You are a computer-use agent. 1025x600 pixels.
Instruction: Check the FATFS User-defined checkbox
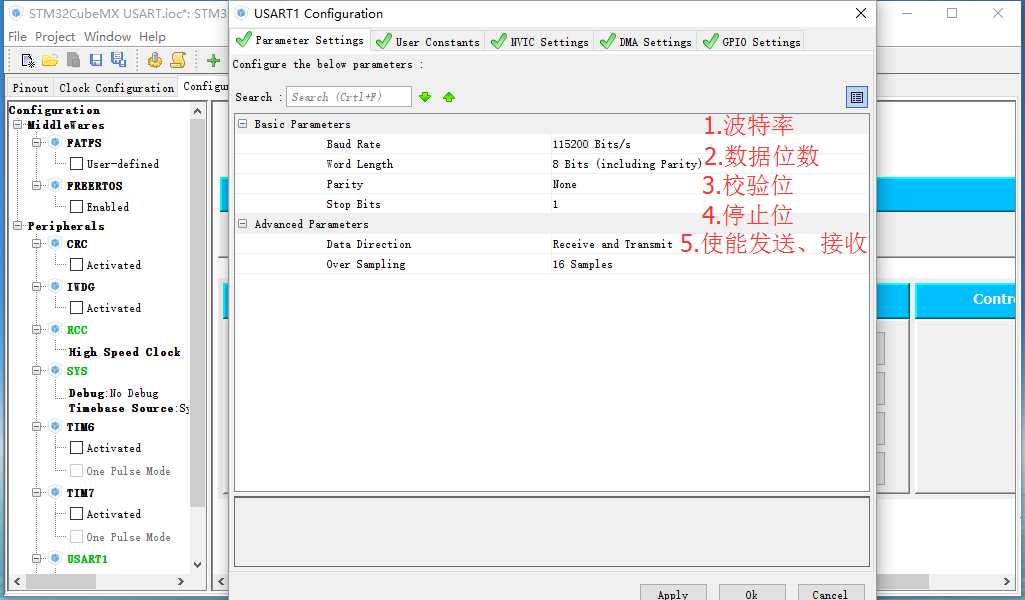click(76, 163)
